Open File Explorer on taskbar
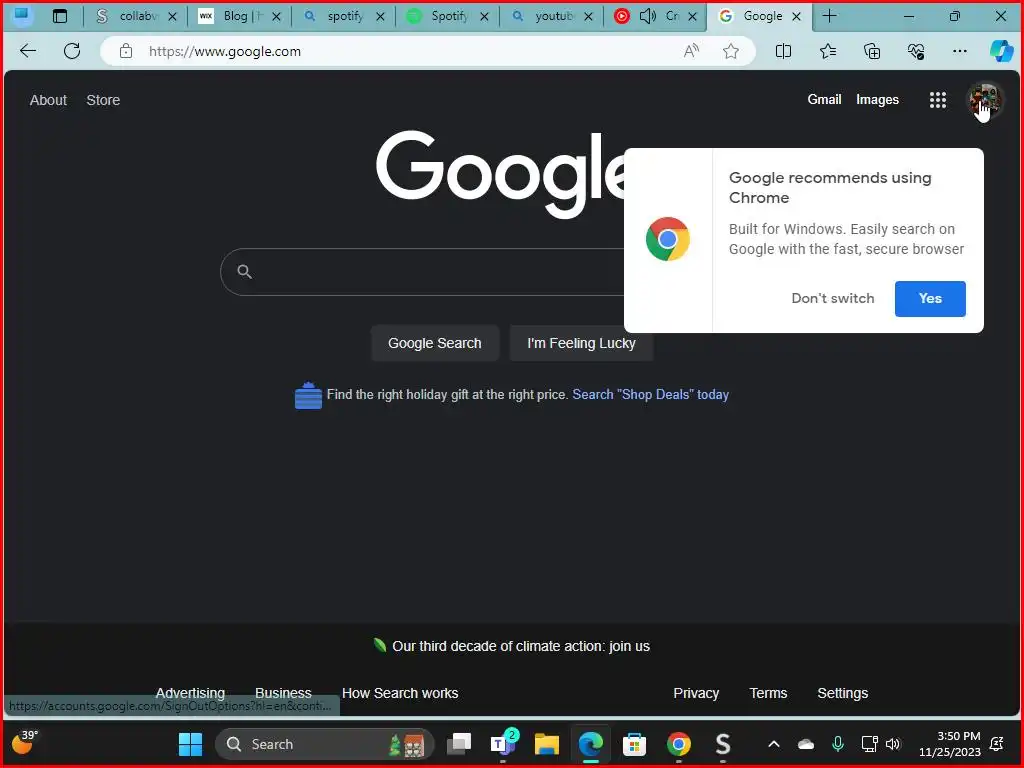 [547, 744]
